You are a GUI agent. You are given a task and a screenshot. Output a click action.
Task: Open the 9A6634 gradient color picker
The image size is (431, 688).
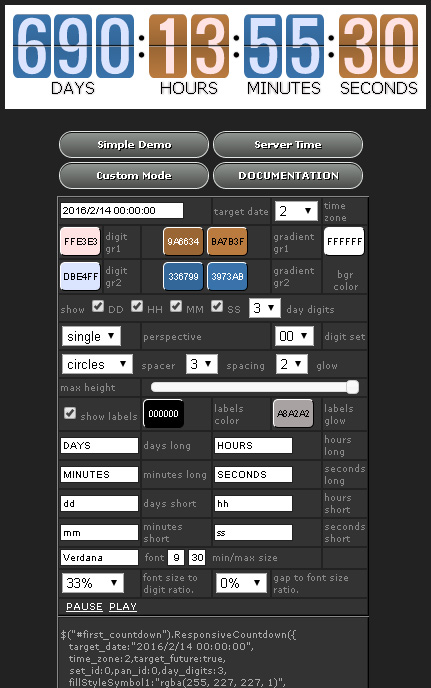(x=183, y=241)
